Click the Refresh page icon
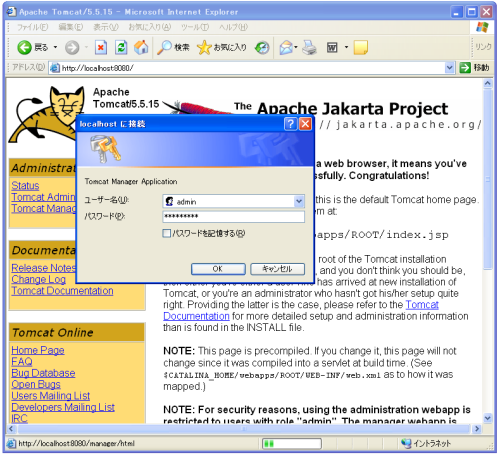 (121, 48)
